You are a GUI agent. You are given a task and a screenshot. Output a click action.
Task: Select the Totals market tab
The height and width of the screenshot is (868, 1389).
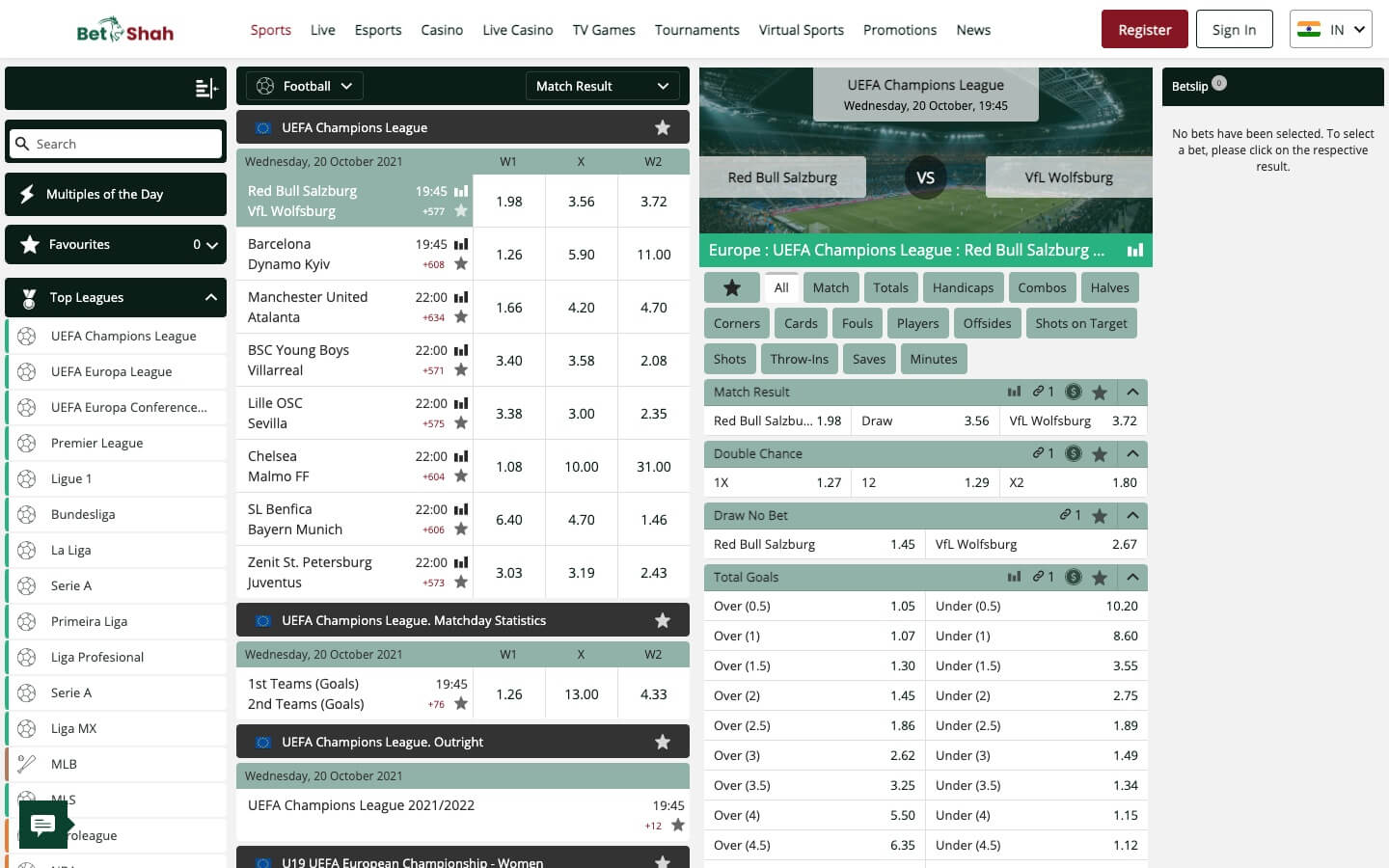pyautogui.click(x=890, y=287)
